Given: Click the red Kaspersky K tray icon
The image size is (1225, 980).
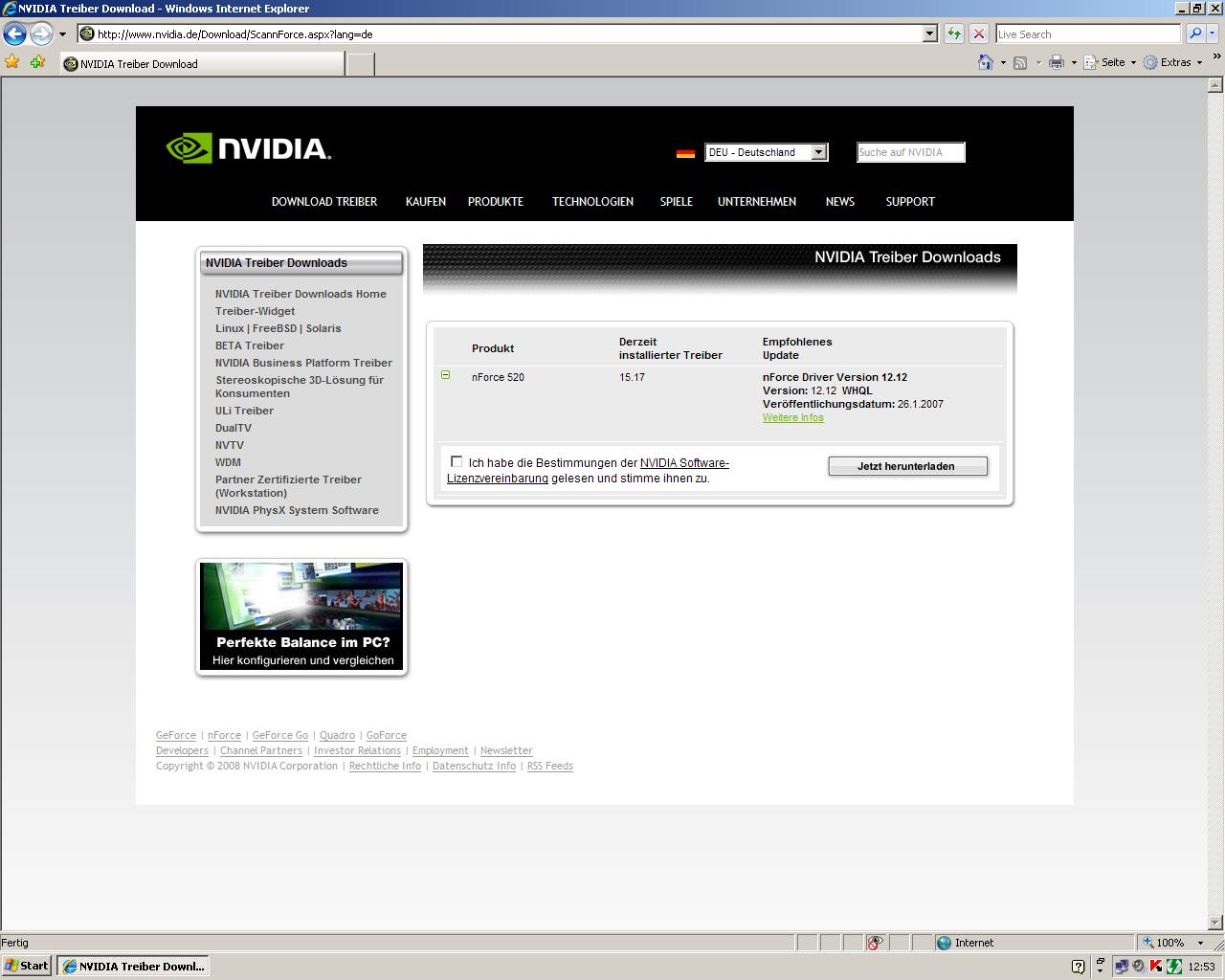Looking at the screenshot, I should (1156, 967).
